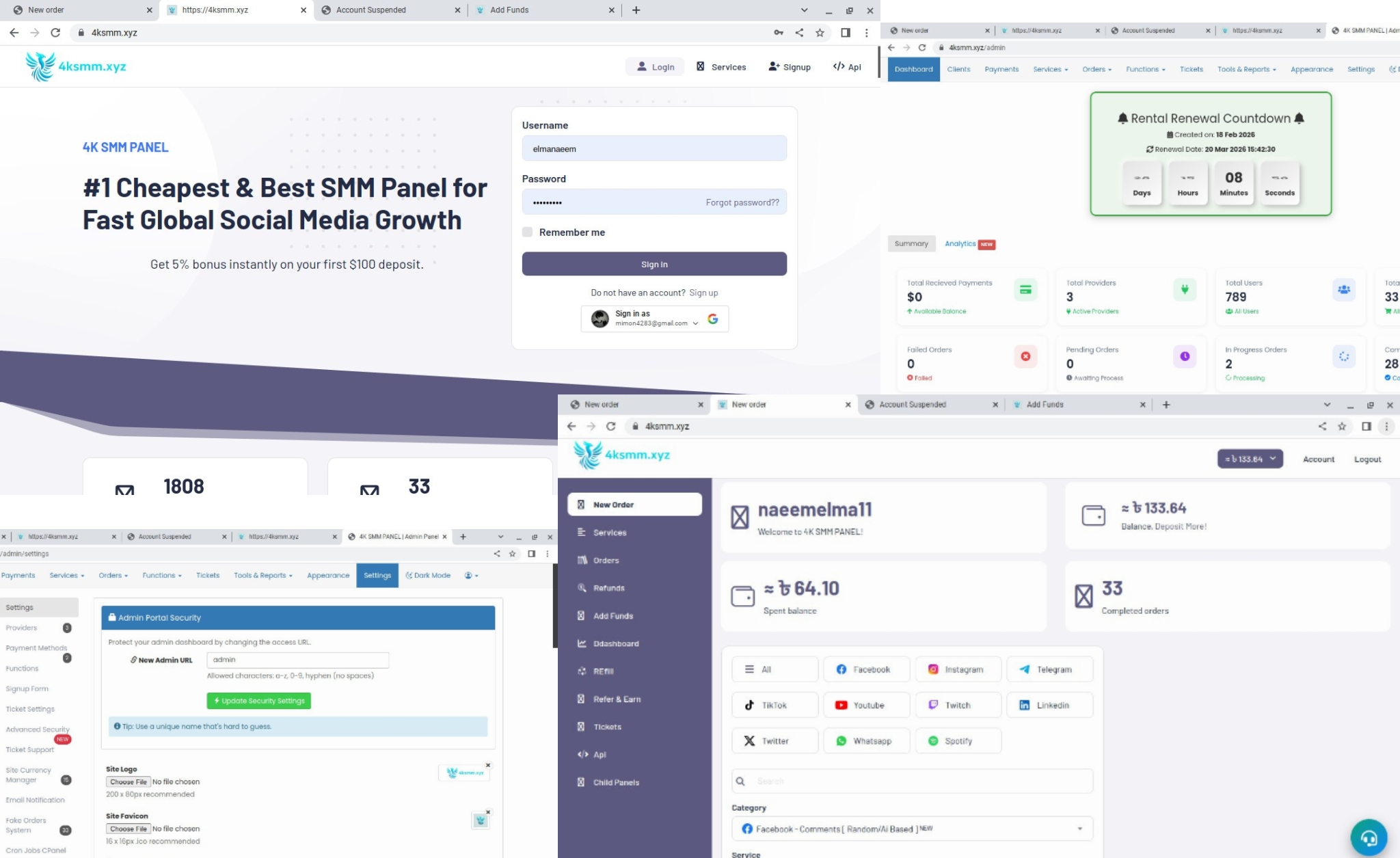1400x858 pixels.
Task: Click the service search field
Action: [x=912, y=781]
